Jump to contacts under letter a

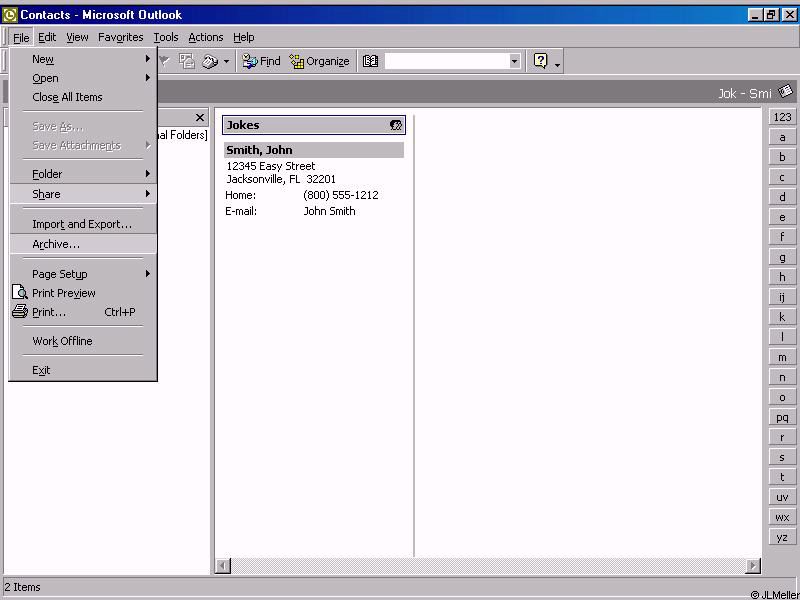(x=782, y=137)
